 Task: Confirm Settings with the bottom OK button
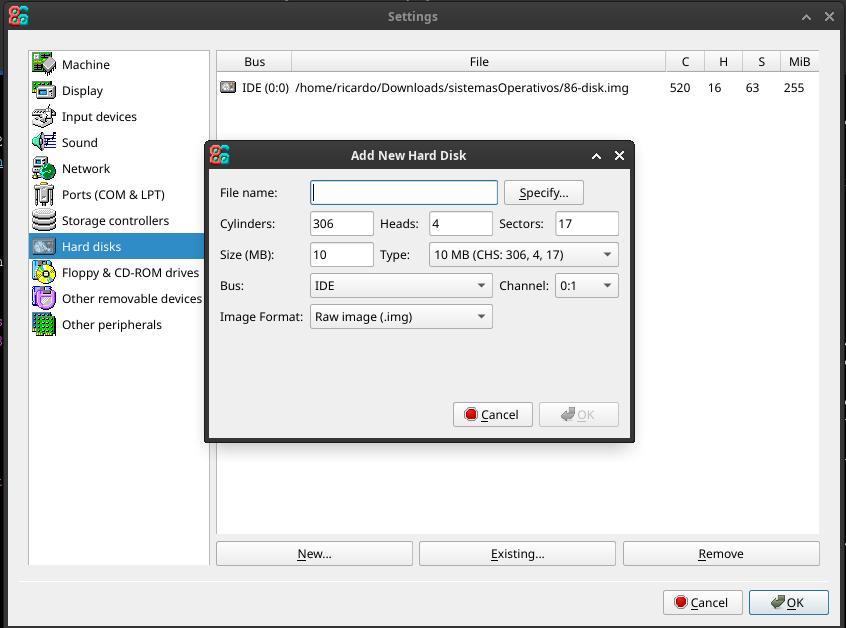pyautogui.click(x=788, y=602)
